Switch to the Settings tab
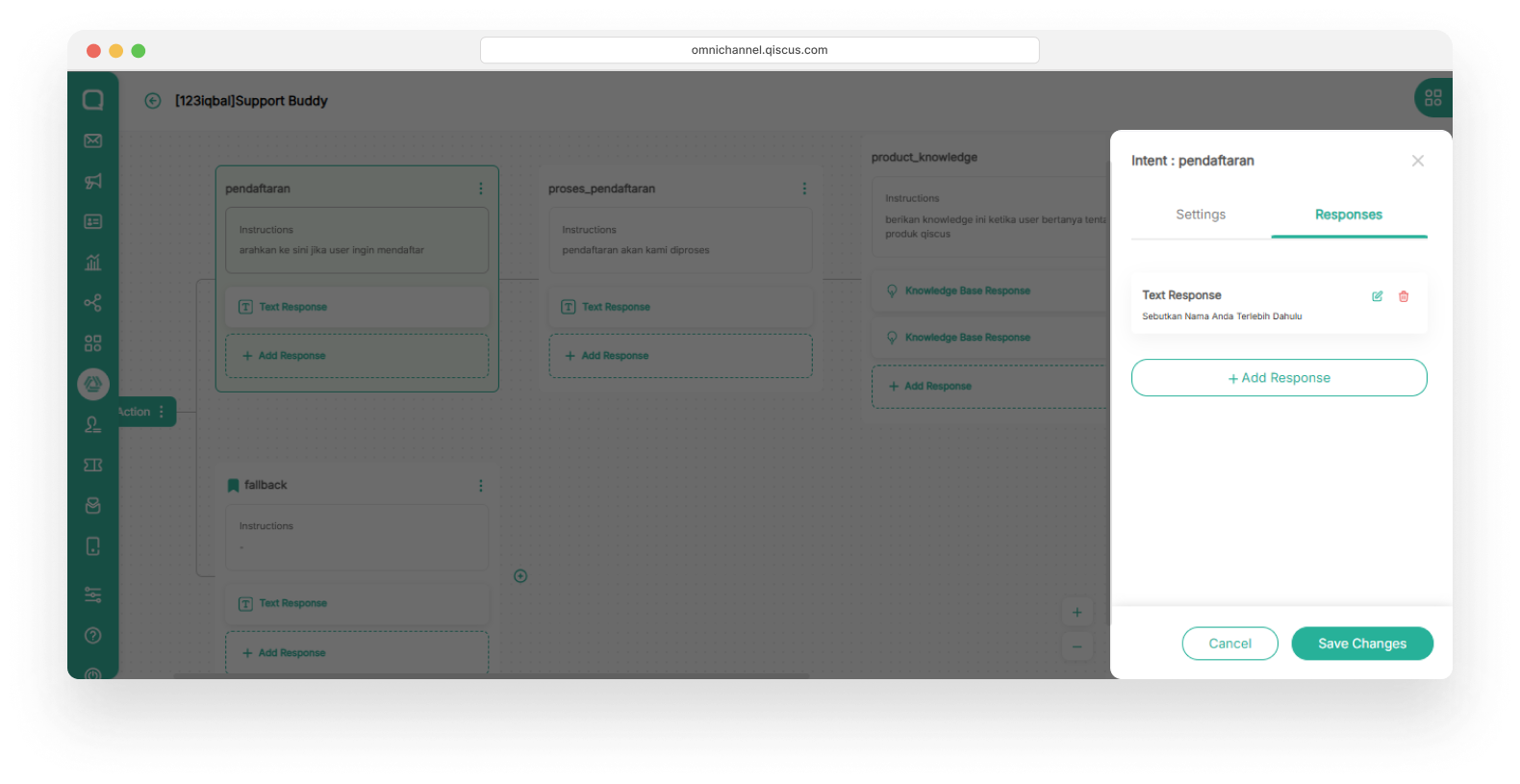 1201,215
